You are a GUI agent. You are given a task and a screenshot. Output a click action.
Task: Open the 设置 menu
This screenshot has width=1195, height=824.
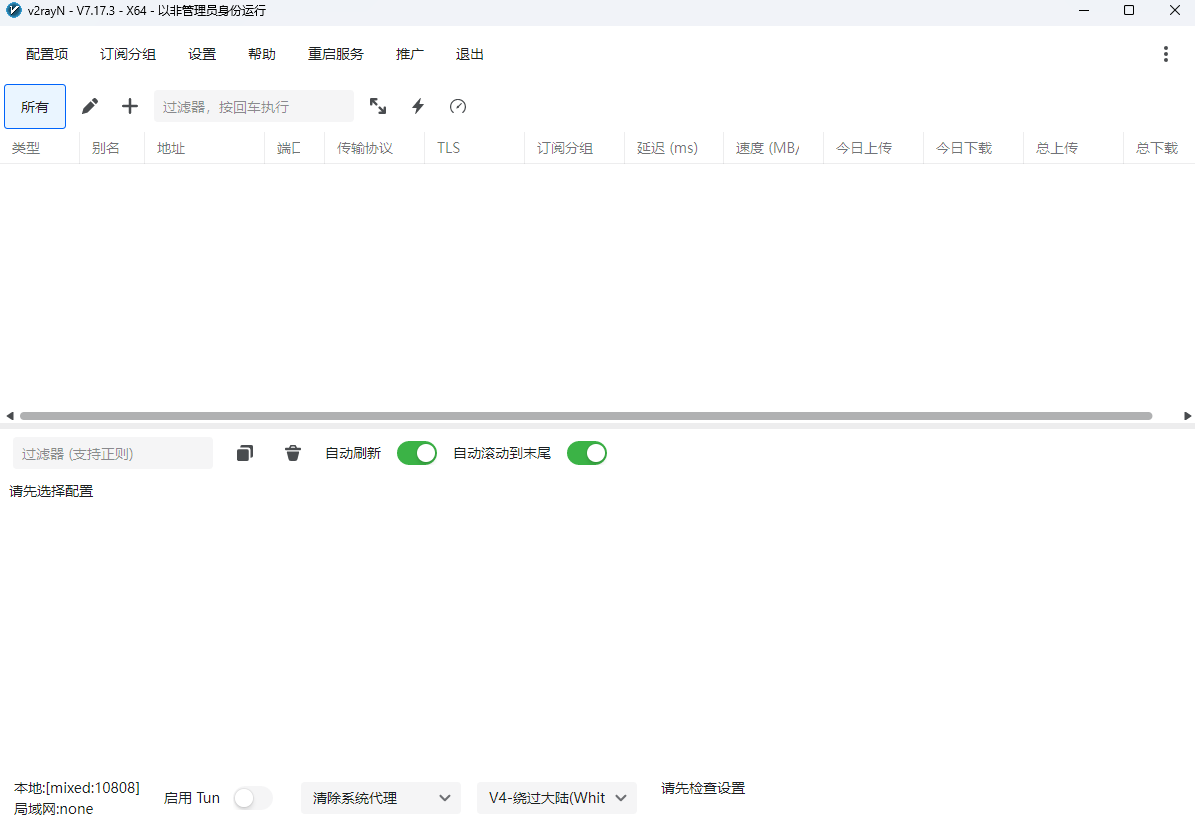202,54
